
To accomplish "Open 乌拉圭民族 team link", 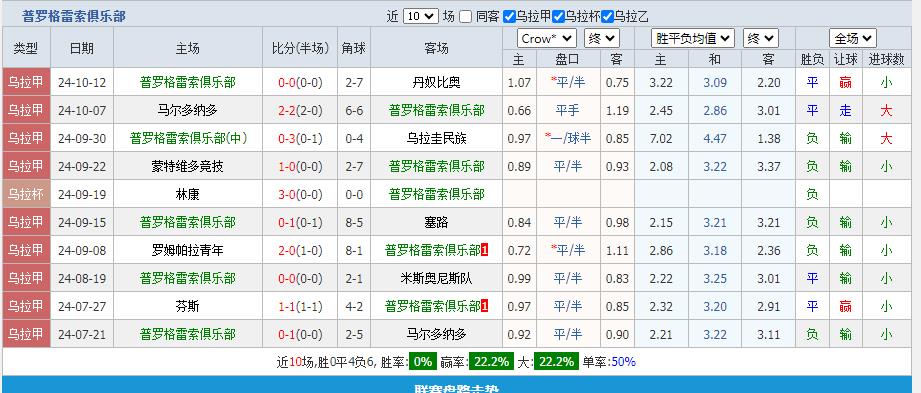I will click(436, 138).
